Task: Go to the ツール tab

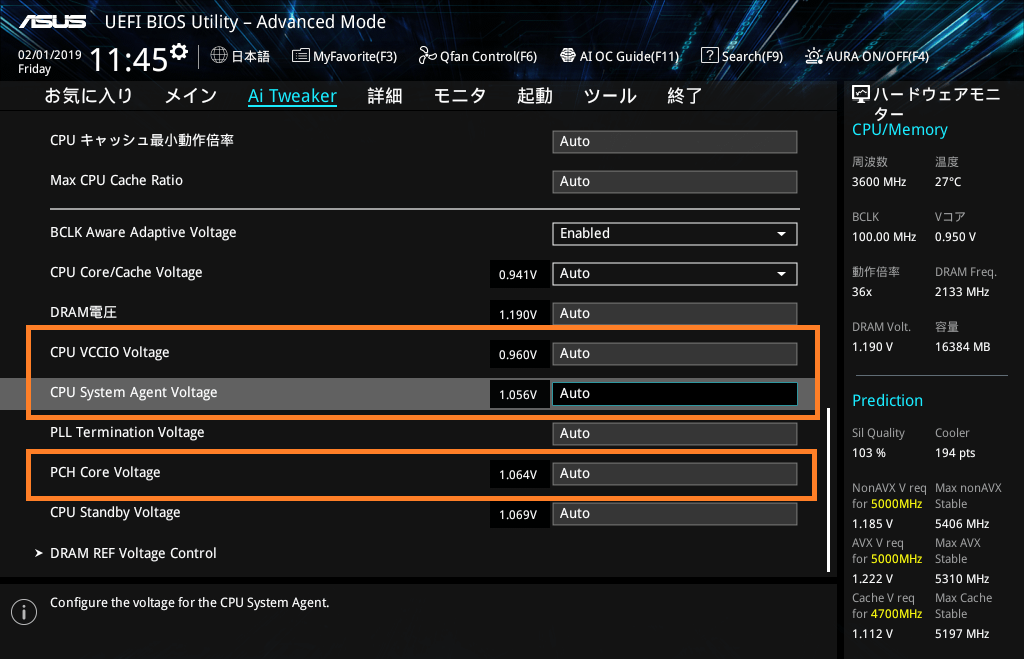Action: [610, 96]
